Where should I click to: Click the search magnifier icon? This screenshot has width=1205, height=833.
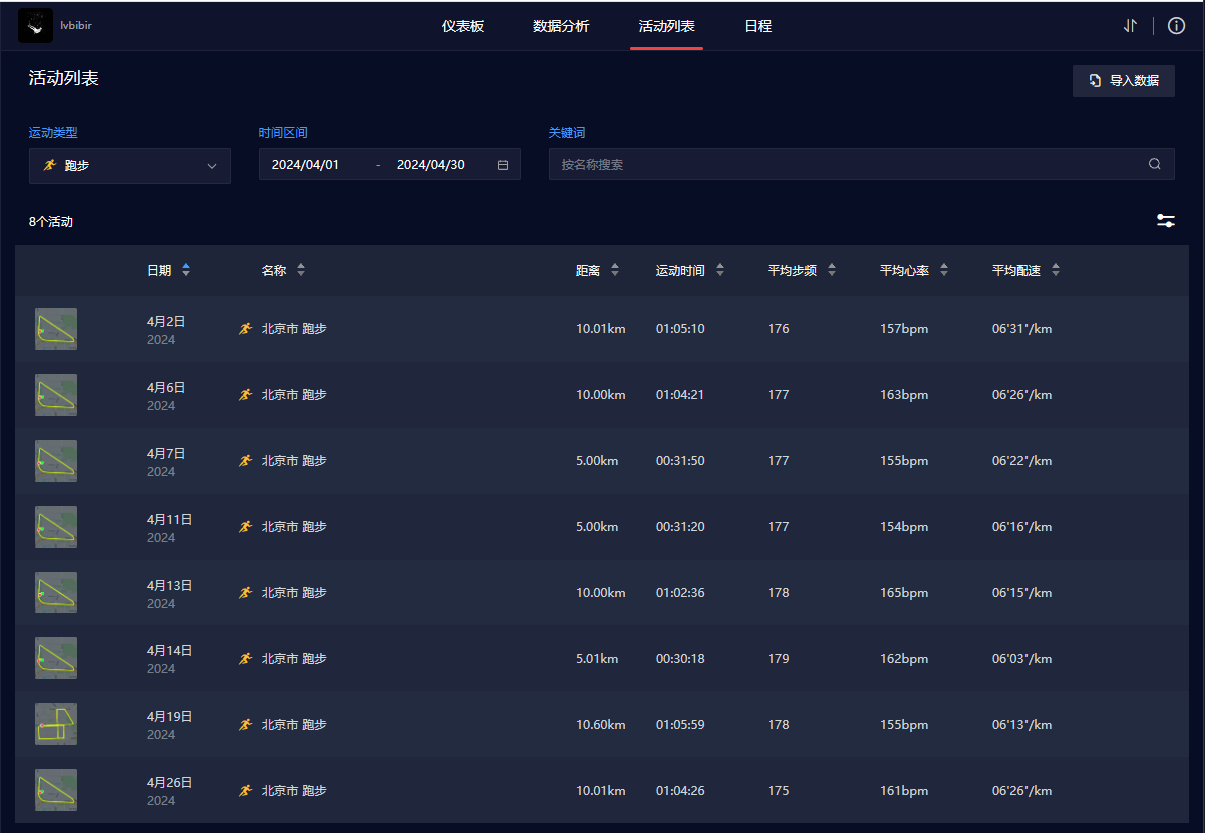[x=1155, y=164]
